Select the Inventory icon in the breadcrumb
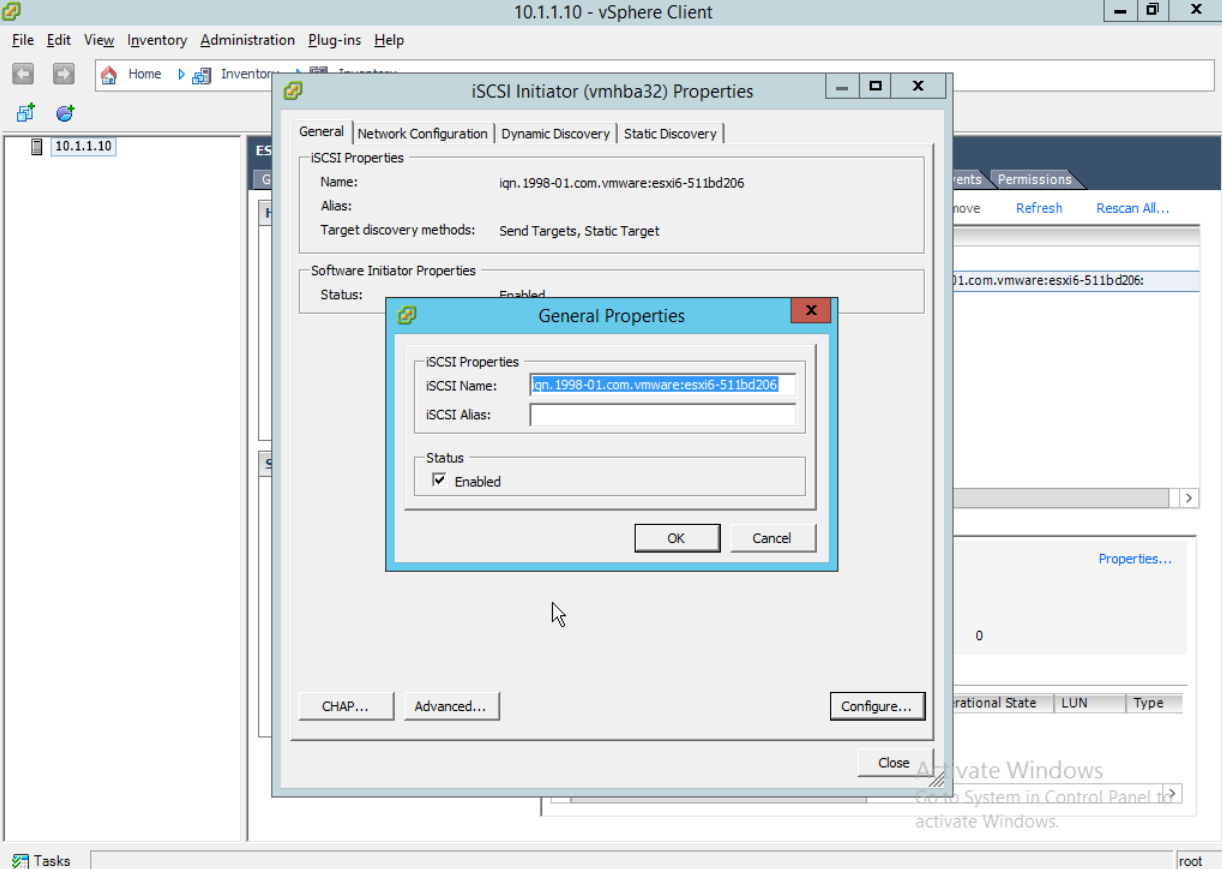 tap(200, 73)
